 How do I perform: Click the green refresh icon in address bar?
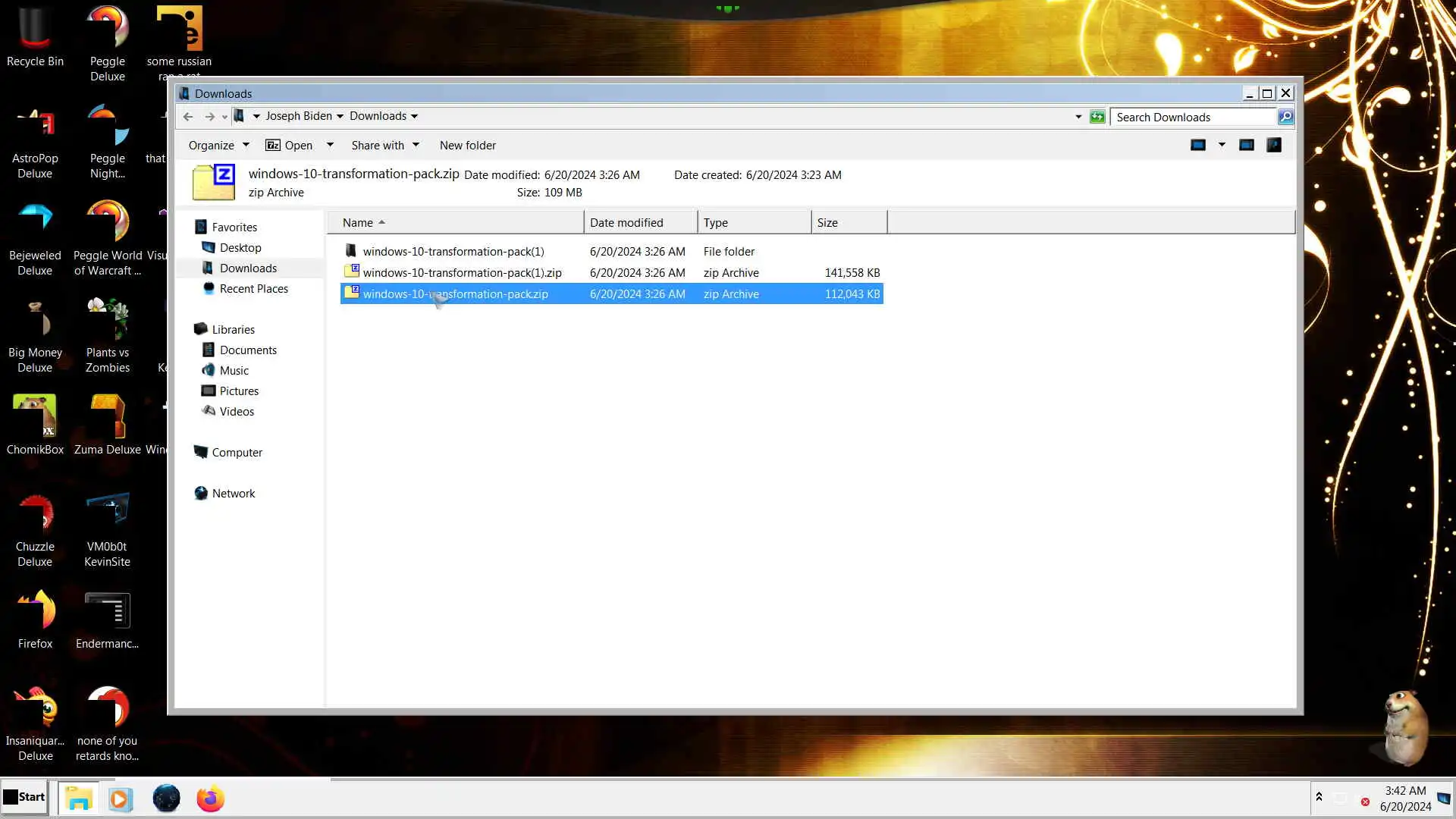(1097, 117)
